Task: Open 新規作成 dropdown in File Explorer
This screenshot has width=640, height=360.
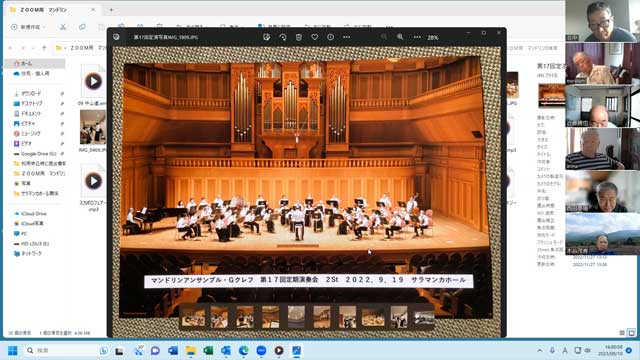Action: coord(29,27)
